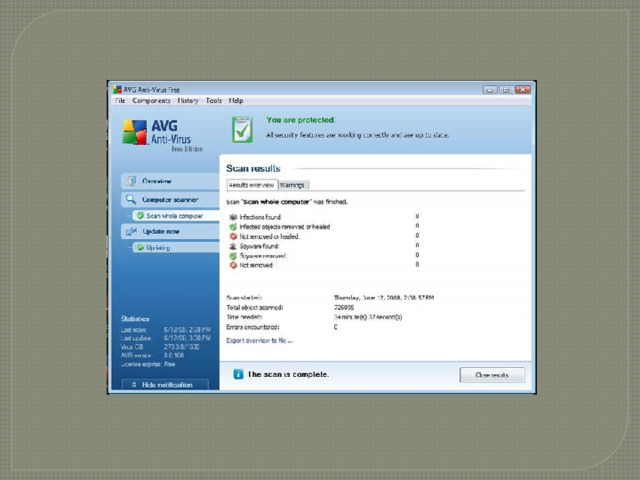
Task: Click the 'Scan results' heading
Action: click(253, 169)
